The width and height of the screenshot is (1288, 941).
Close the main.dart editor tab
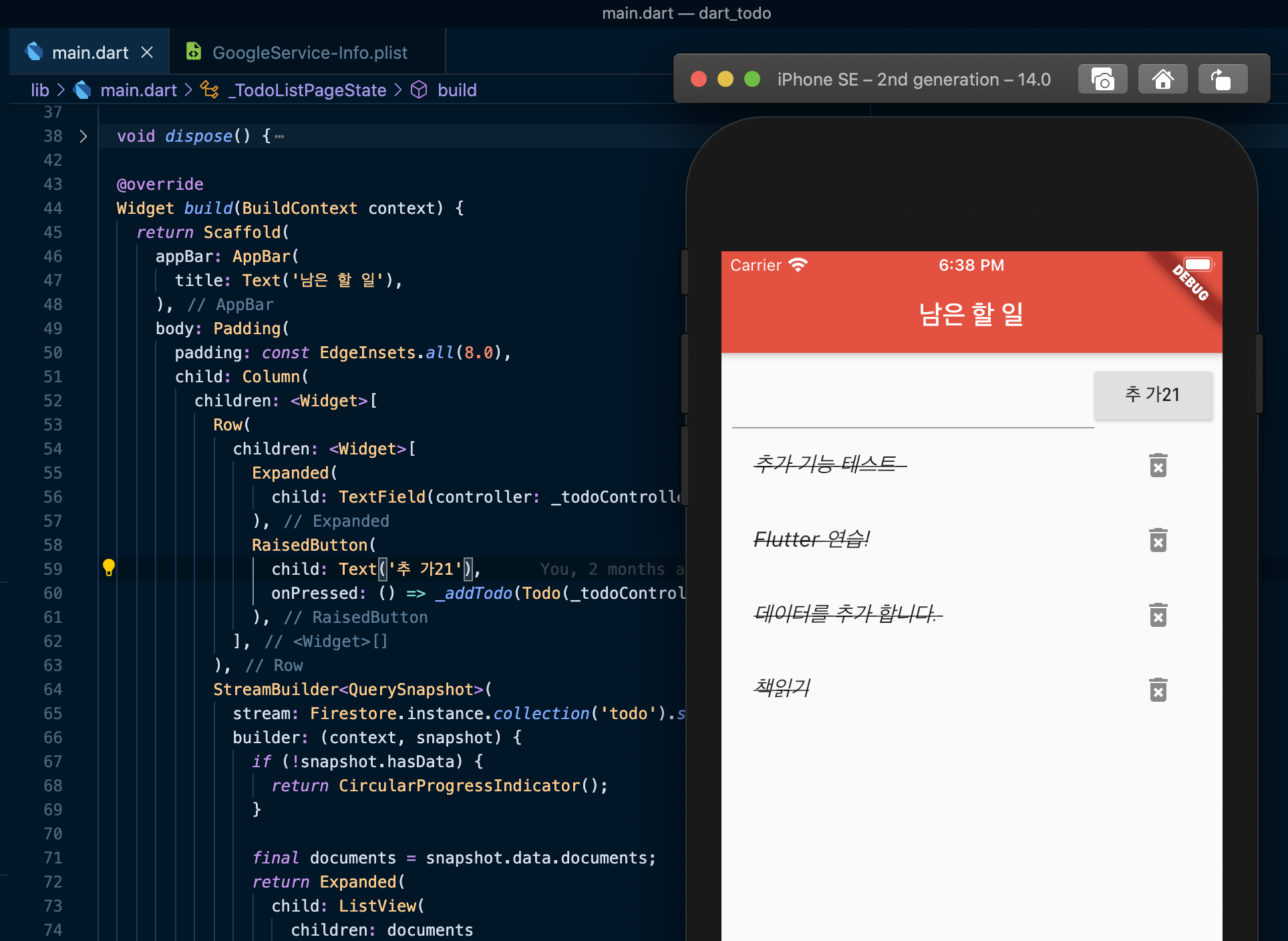(147, 52)
